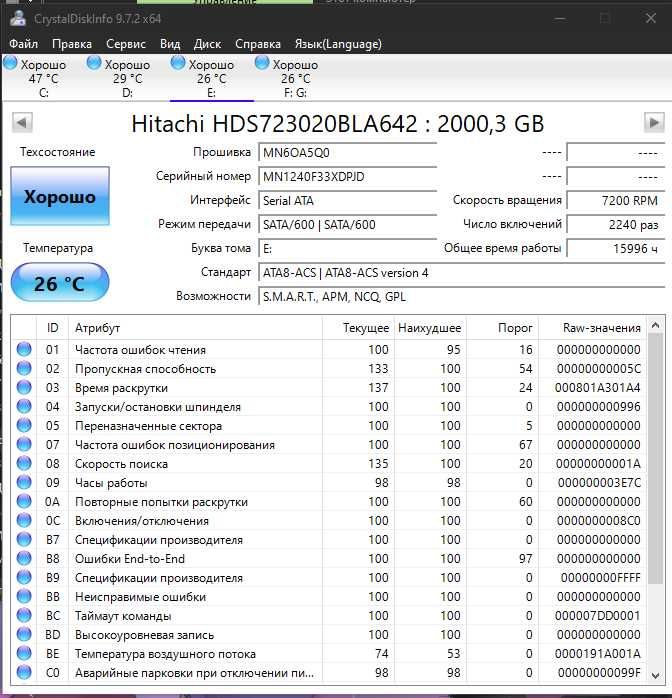This screenshot has width=672, height=698.
Task: Click total work time value 15996 ч
Action: (x=616, y=248)
